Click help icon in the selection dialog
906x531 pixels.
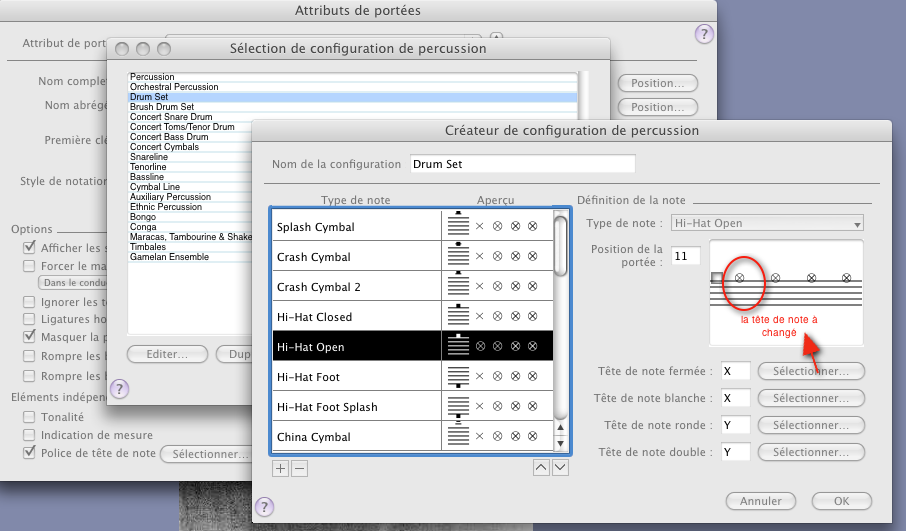[119, 388]
